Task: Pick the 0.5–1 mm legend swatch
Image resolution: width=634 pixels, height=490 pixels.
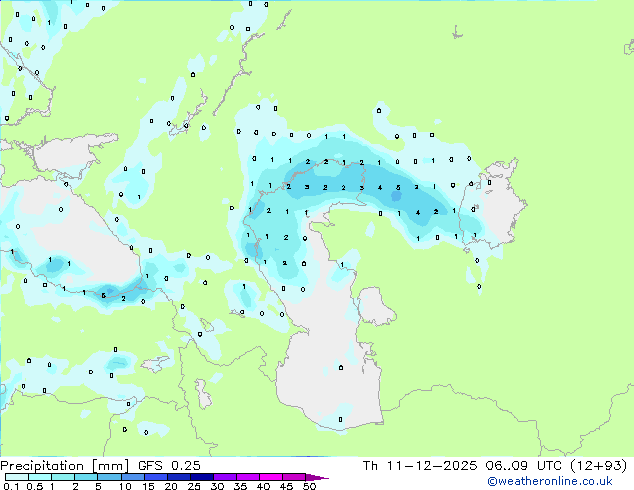Action: click(40, 477)
